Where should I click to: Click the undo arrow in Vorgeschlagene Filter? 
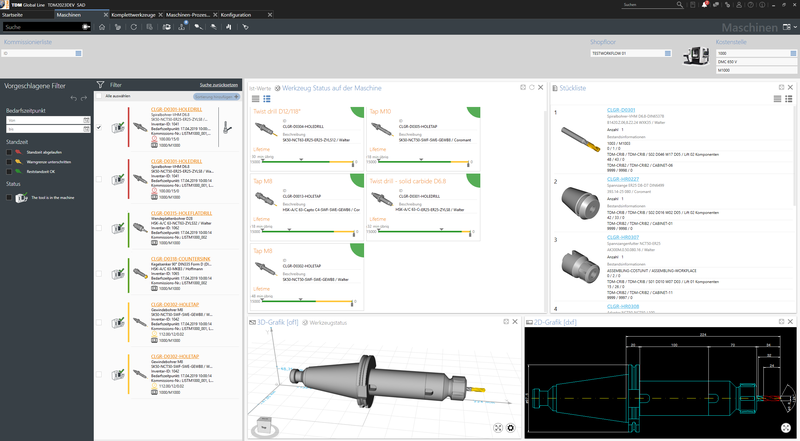(73, 99)
